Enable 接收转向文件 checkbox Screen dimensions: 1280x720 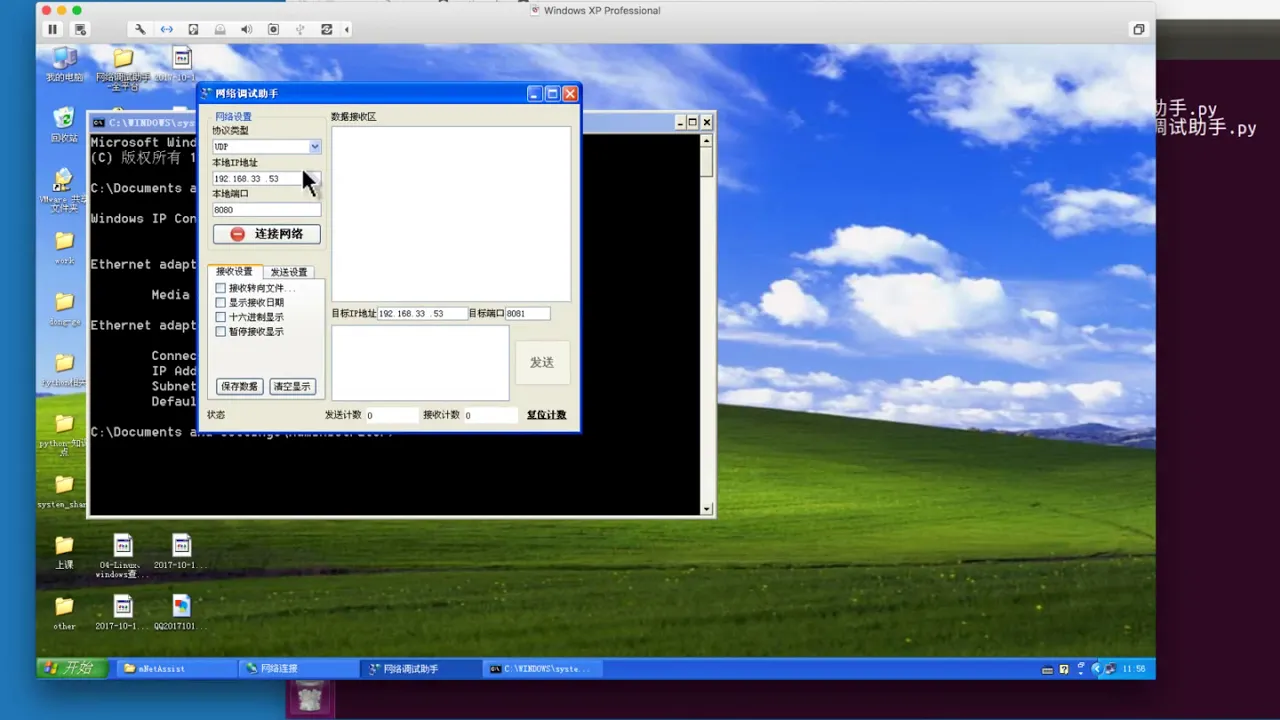(221, 288)
